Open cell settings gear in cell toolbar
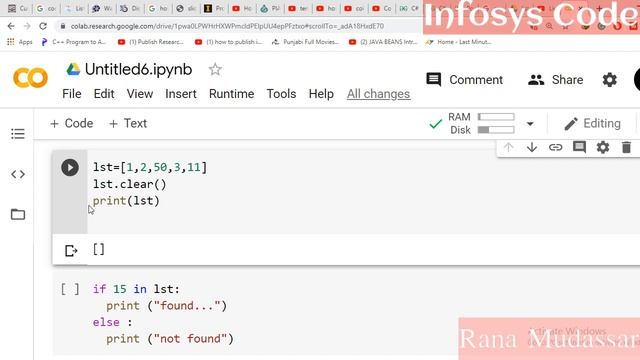 (603, 147)
